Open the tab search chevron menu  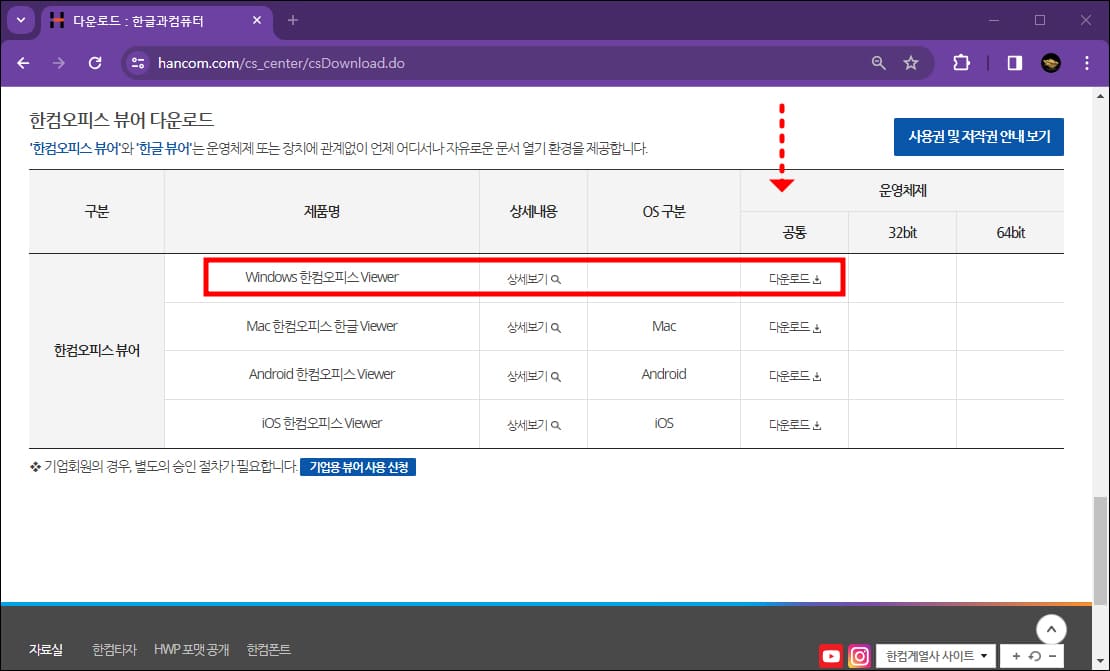(x=20, y=20)
